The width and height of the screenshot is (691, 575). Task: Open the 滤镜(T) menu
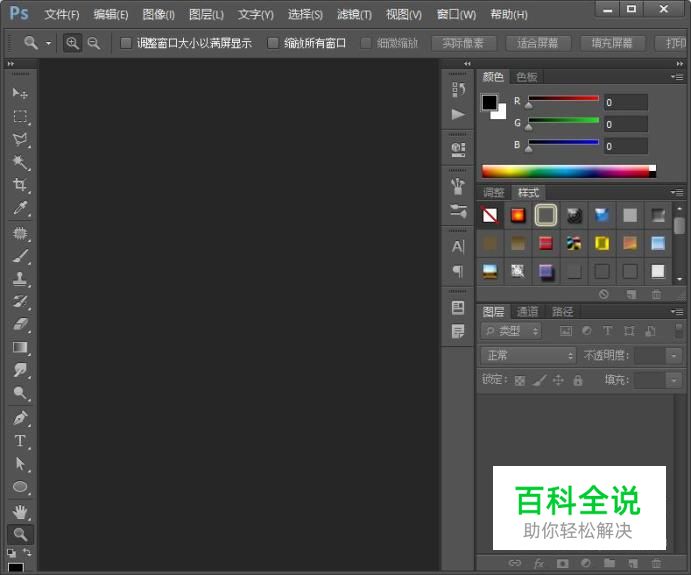tap(354, 15)
